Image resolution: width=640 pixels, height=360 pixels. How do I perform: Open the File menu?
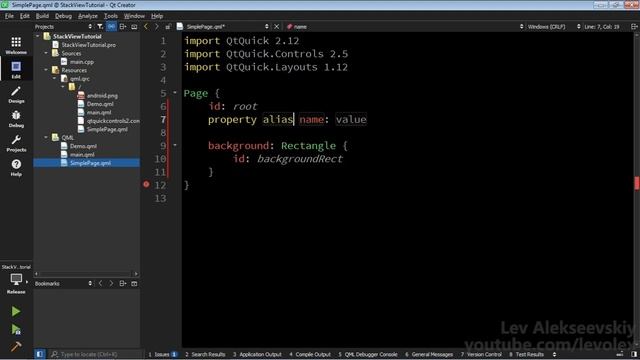click(x=9, y=16)
